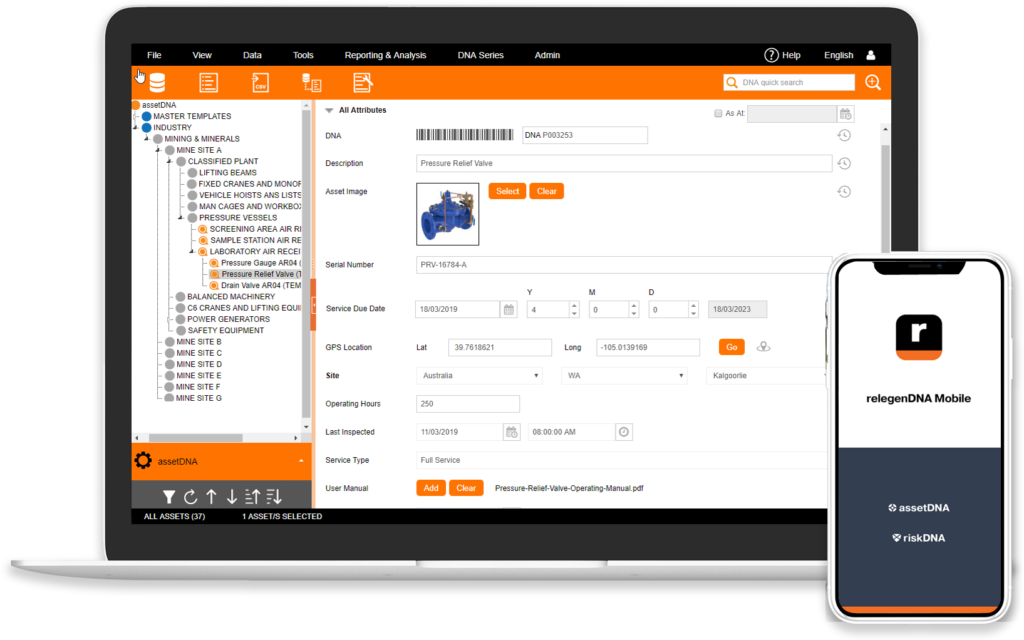Tap assetDNA on the mobile phone screen
Image resolution: width=1024 pixels, height=640 pixels.
click(x=919, y=507)
